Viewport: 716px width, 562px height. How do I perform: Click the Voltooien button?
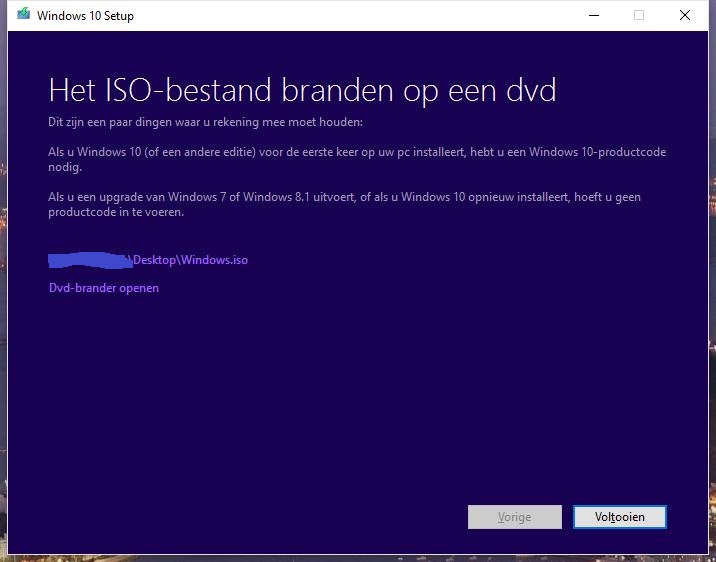tap(620, 517)
